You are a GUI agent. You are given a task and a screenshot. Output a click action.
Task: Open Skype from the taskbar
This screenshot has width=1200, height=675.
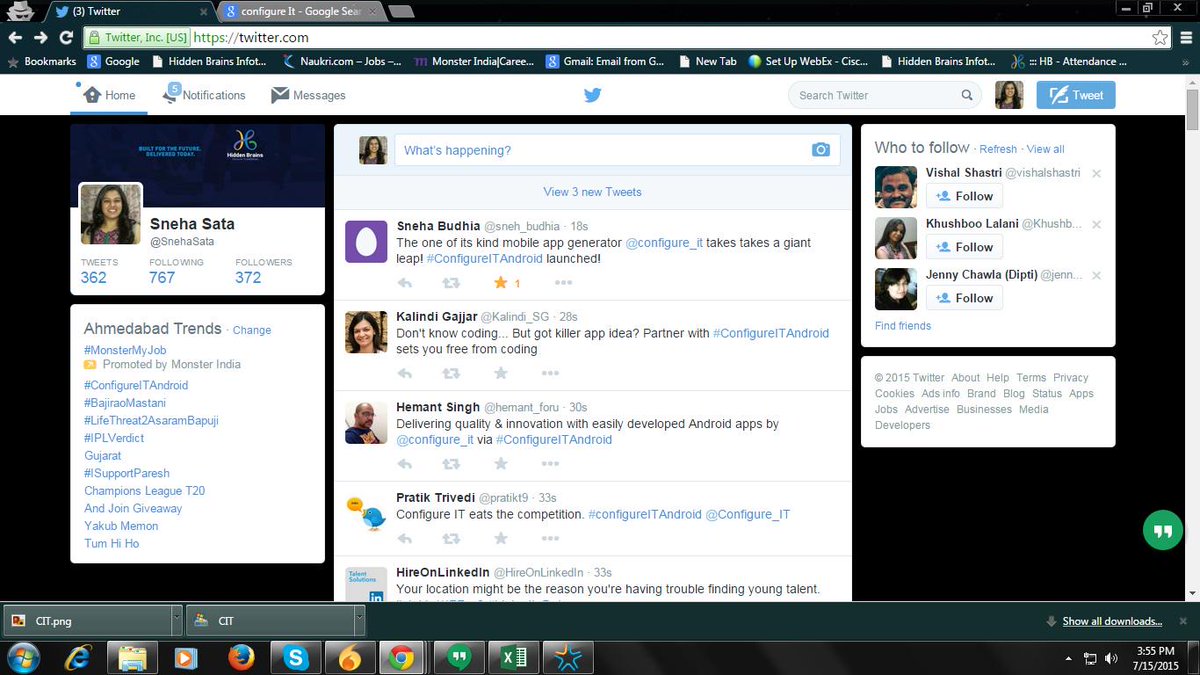[294, 657]
